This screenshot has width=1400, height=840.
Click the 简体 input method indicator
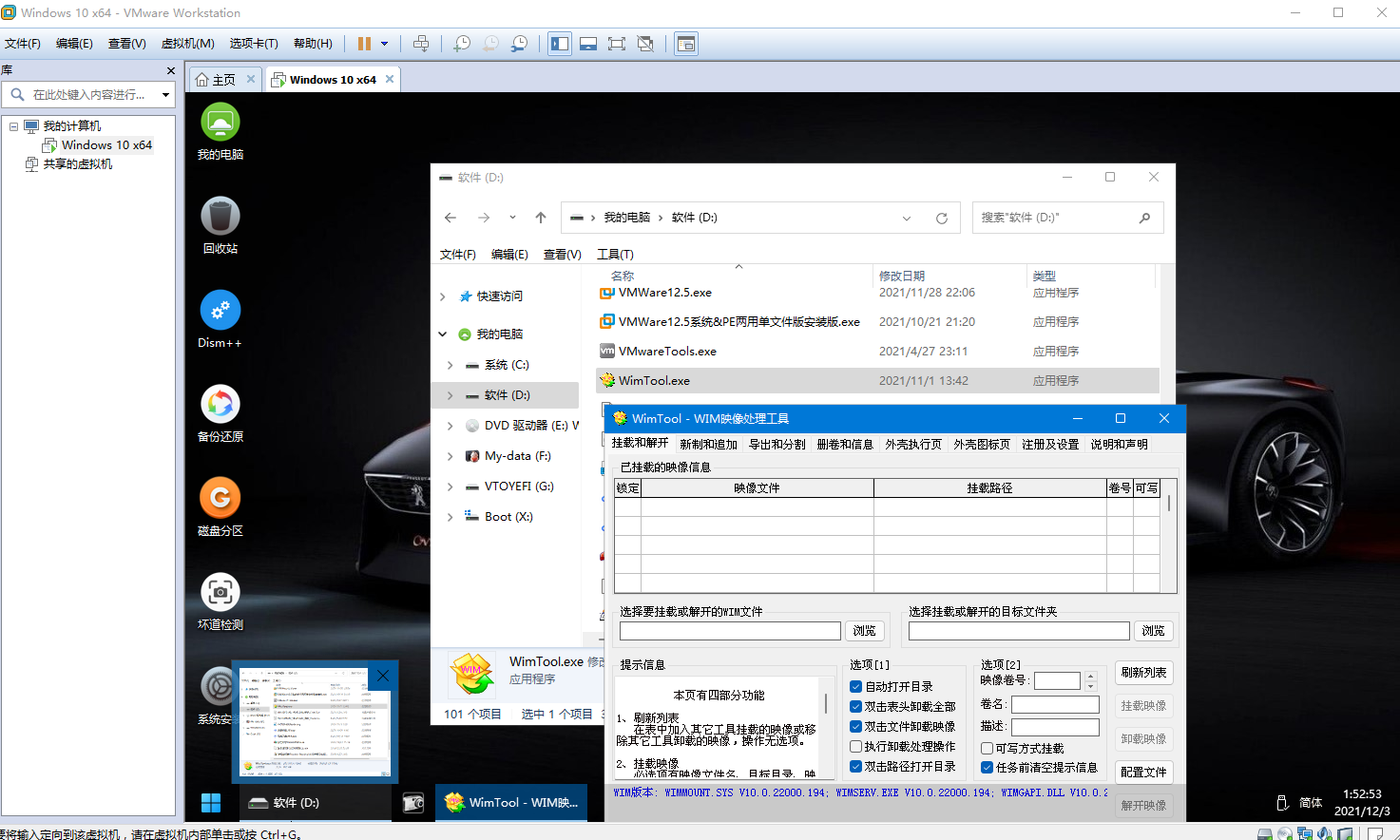1311,803
